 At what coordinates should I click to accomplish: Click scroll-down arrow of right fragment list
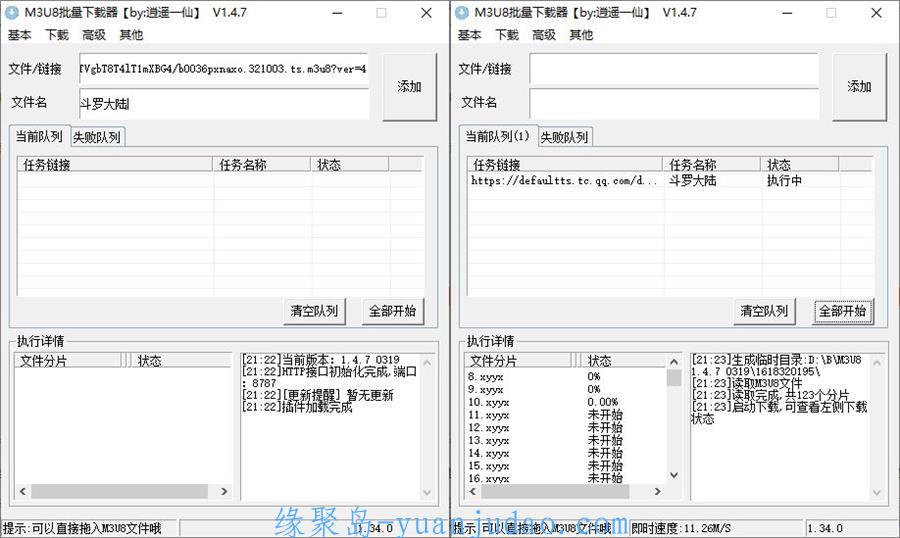(673, 475)
